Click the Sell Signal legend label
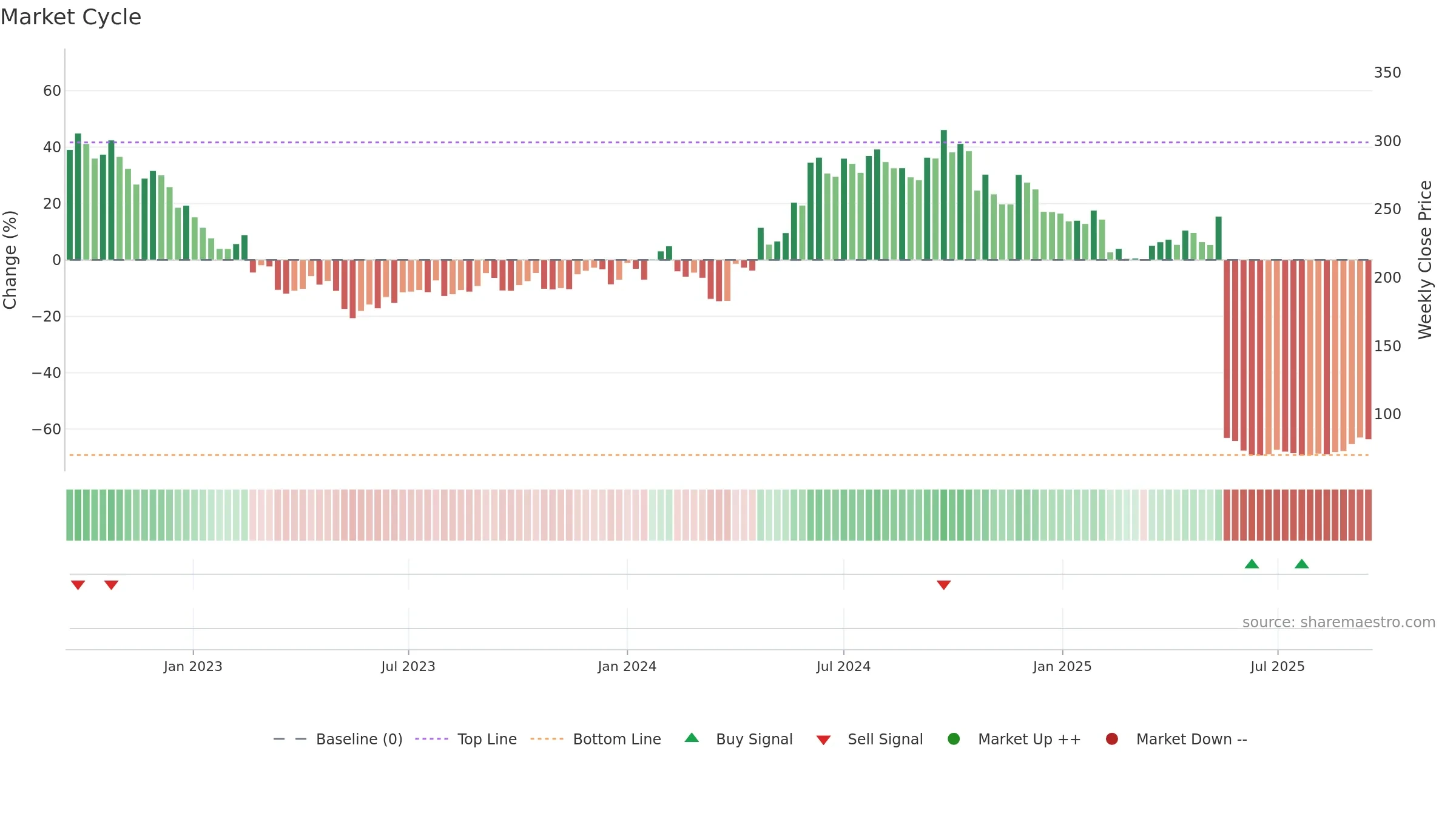This screenshot has width=1456, height=819. [x=885, y=739]
